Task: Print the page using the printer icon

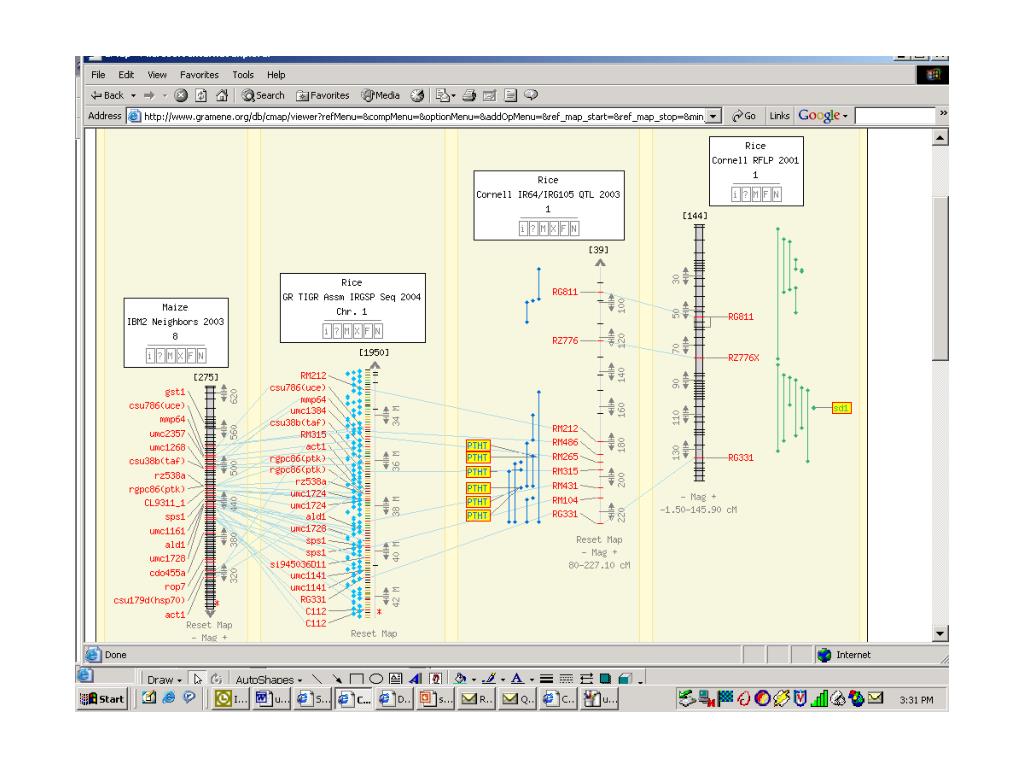Action: click(x=469, y=95)
